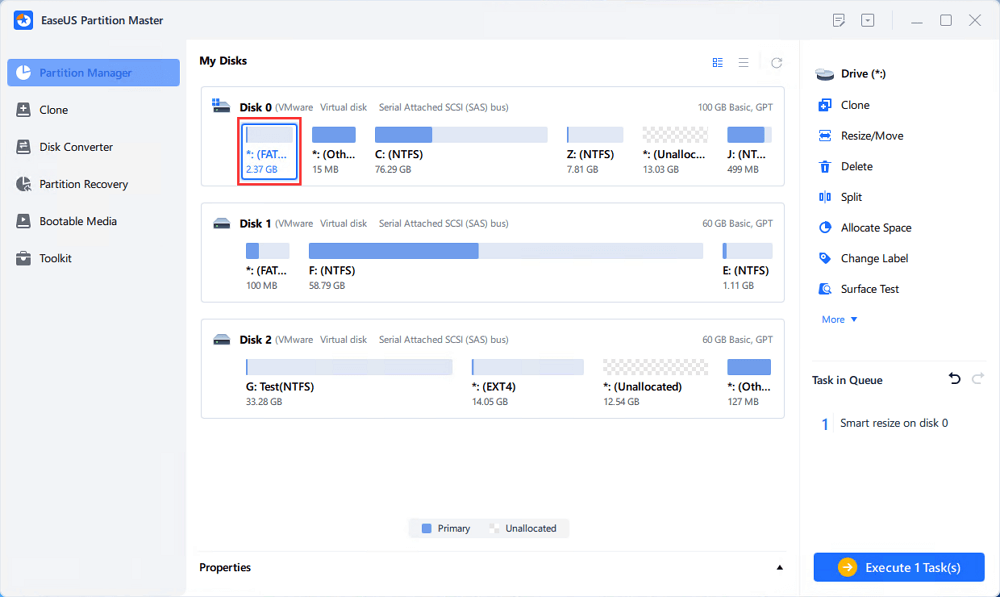
Task: Select the J: 499 MB partition
Action: (x=749, y=151)
